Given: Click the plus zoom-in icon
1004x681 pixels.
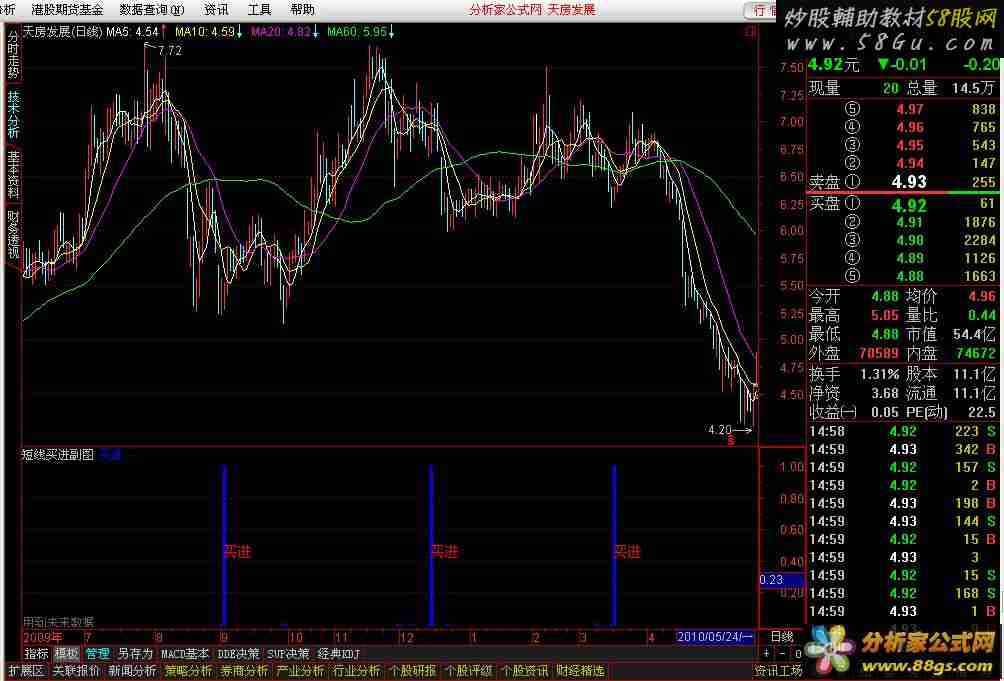Looking at the screenshot, I should point(766,654).
